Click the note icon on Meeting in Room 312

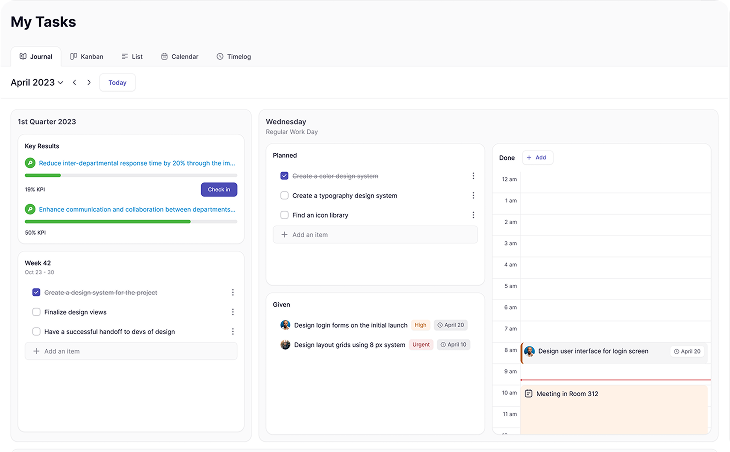[x=529, y=393]
